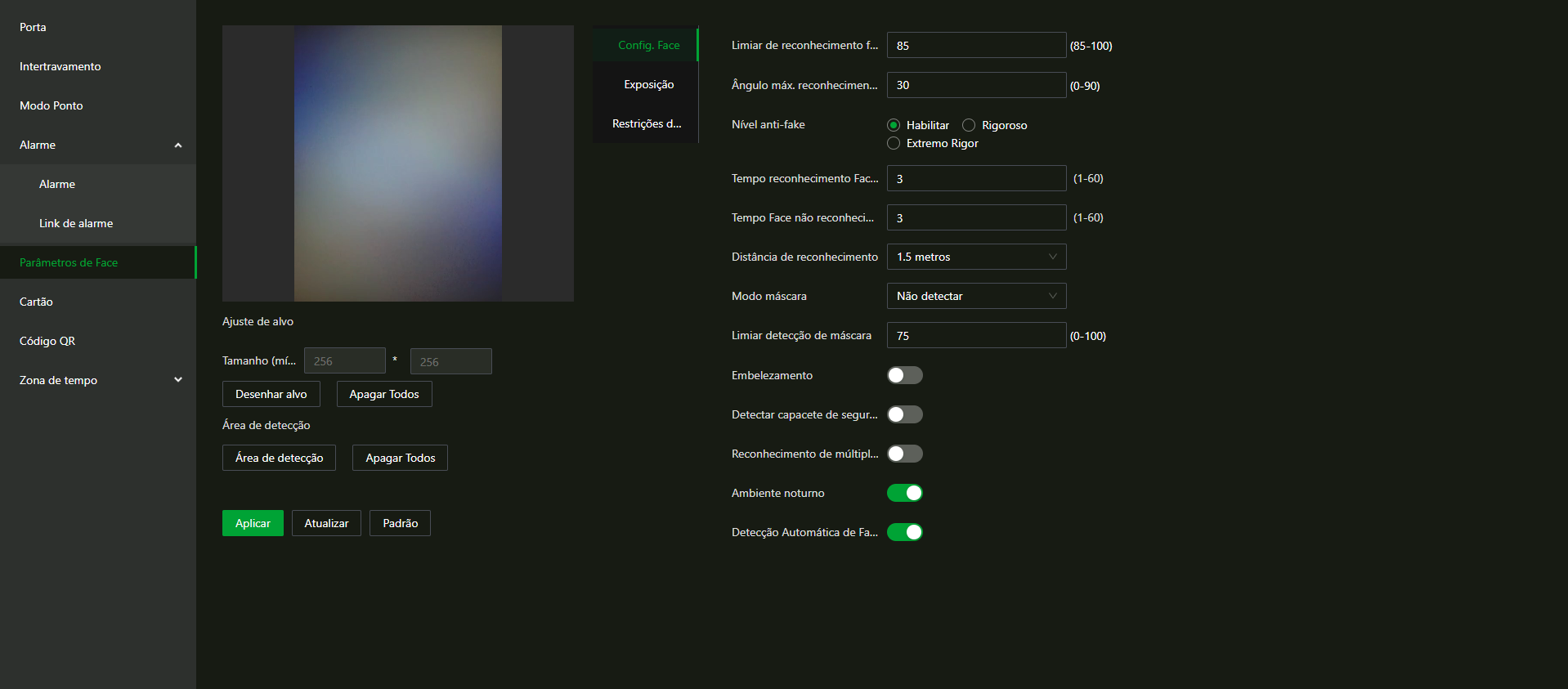This screenshot has height=689, width=1568.
Task: Open the Código QR section
Action: pyautogui.click(x=98, y=341)
